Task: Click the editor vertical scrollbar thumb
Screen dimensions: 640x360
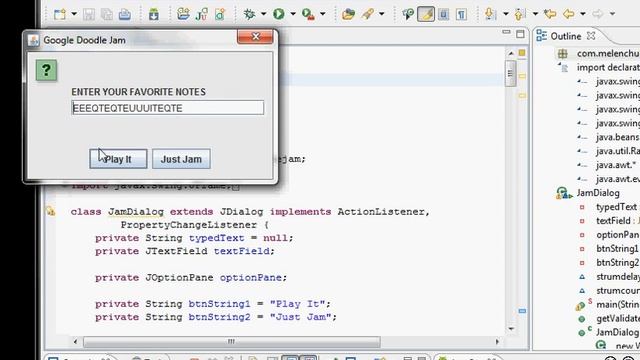Action: pyautogui.click(x=511, y=73)
